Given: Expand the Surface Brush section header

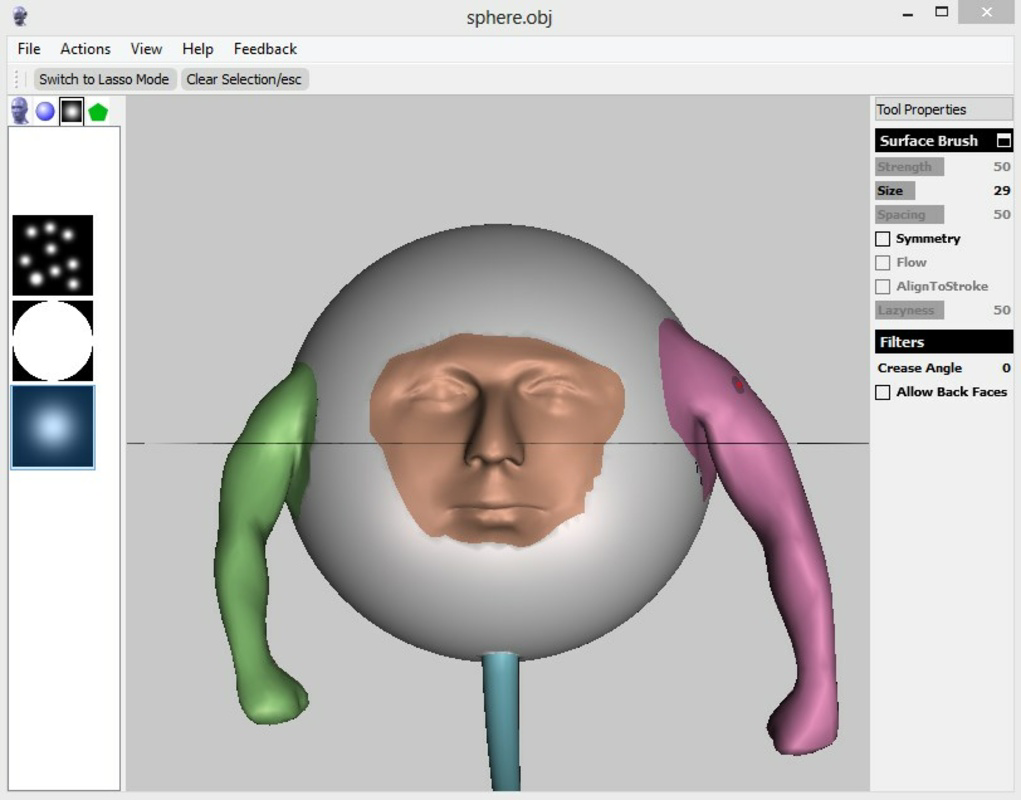Looking at the screenshot, I should click(928, 141).
